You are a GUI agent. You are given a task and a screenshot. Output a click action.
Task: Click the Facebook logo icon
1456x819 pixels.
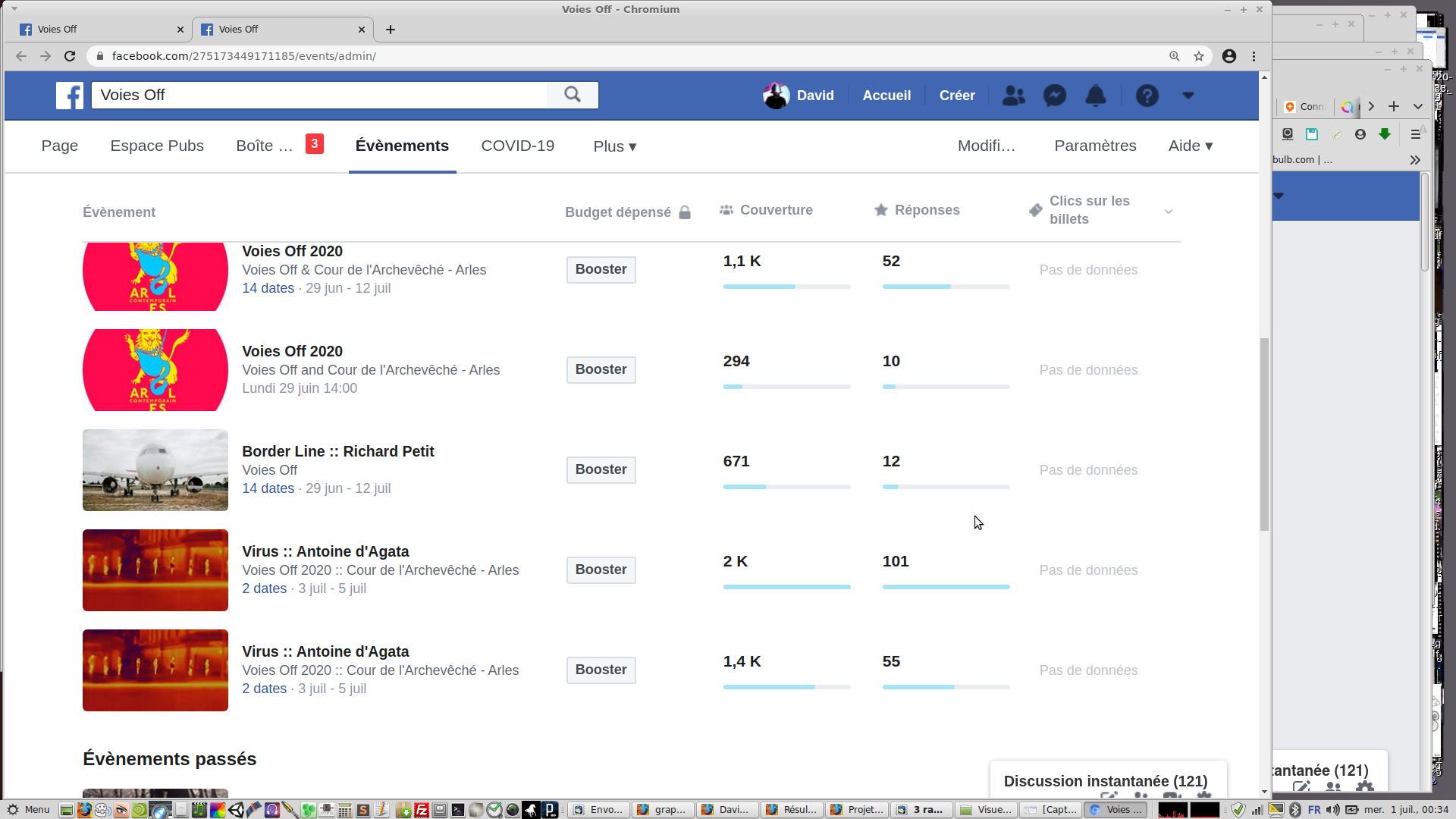click(x=70, y=96)
